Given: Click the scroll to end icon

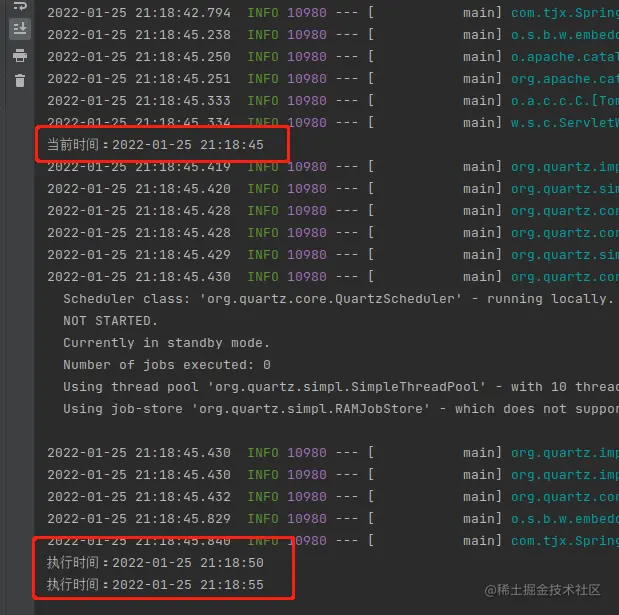Looking at the screenshot, I should pyautogui.click(x=20, y=28).
